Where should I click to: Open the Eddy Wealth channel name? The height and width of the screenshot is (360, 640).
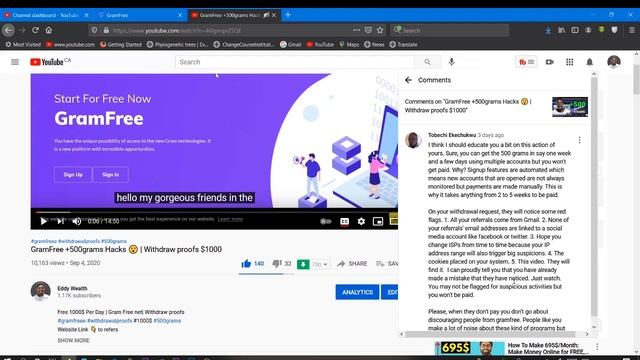point(72,288)
